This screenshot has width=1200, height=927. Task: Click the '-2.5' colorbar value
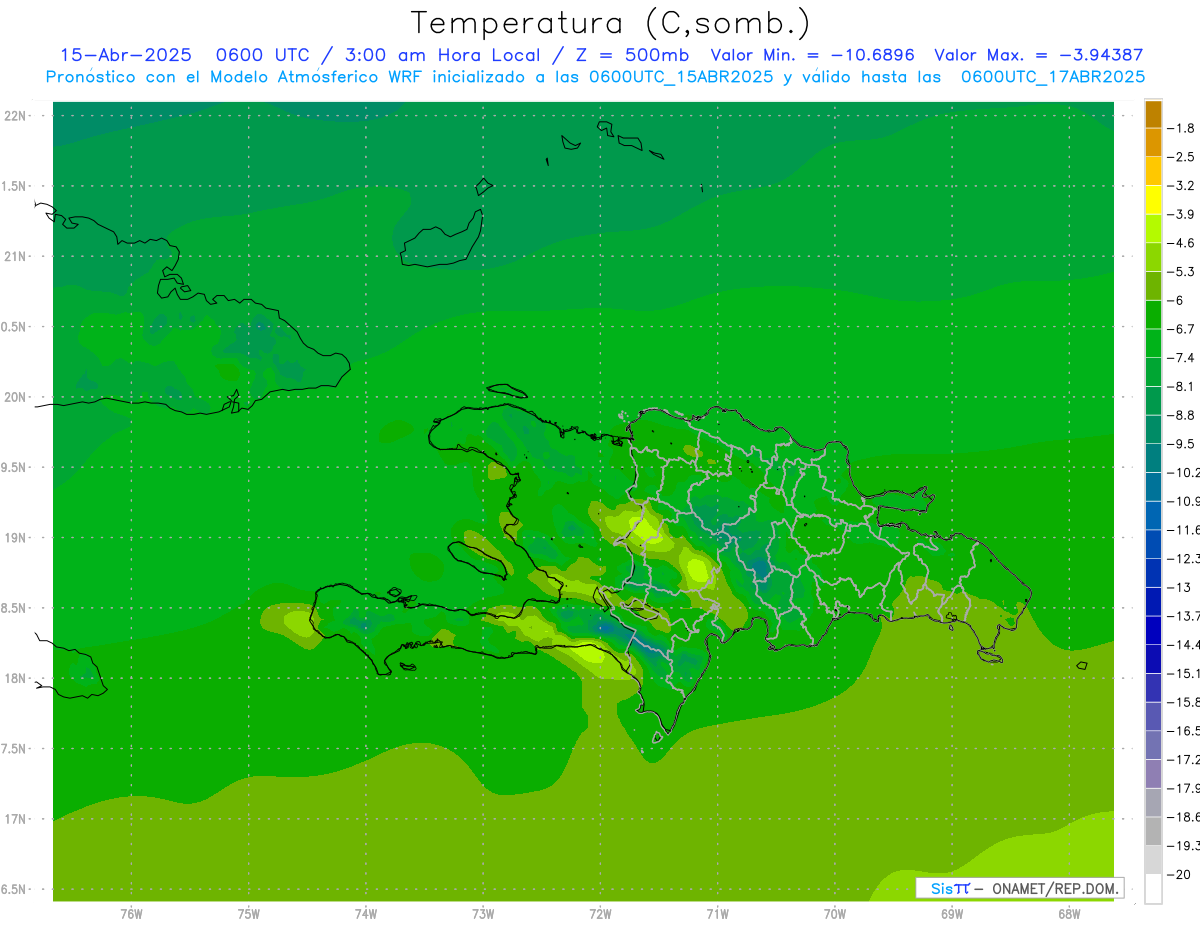click(x=1181, y=157)
